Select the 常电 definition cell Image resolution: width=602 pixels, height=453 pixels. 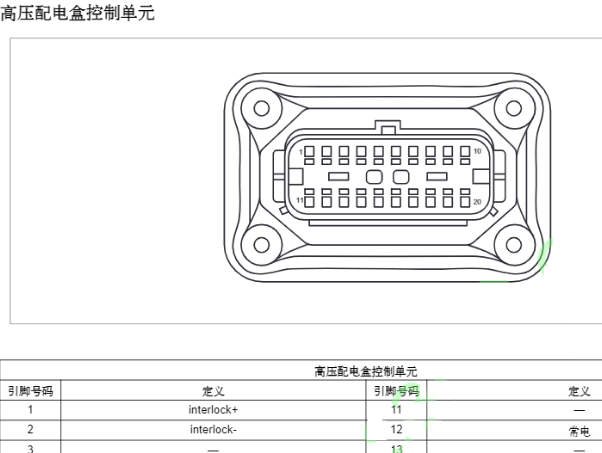pos(579,430)
